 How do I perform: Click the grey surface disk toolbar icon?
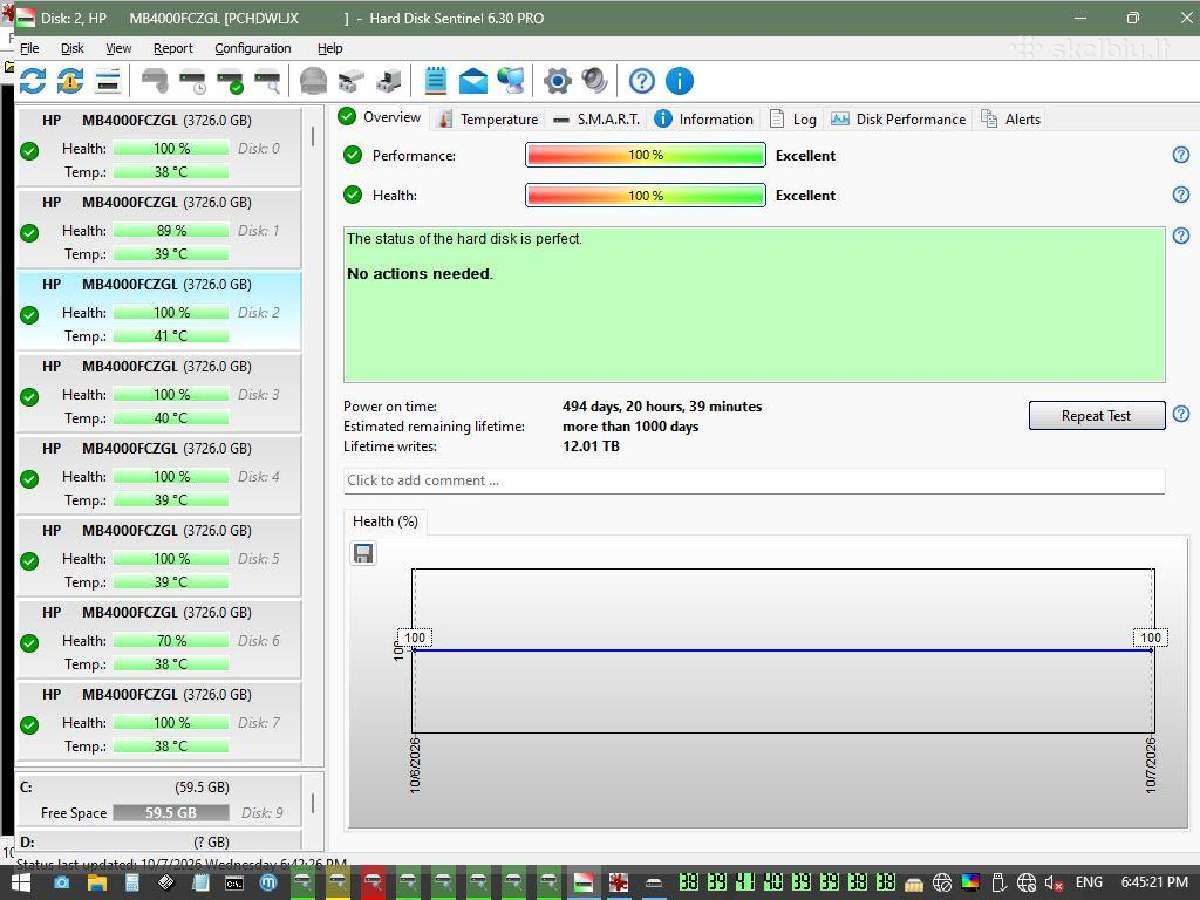point(313,81)
